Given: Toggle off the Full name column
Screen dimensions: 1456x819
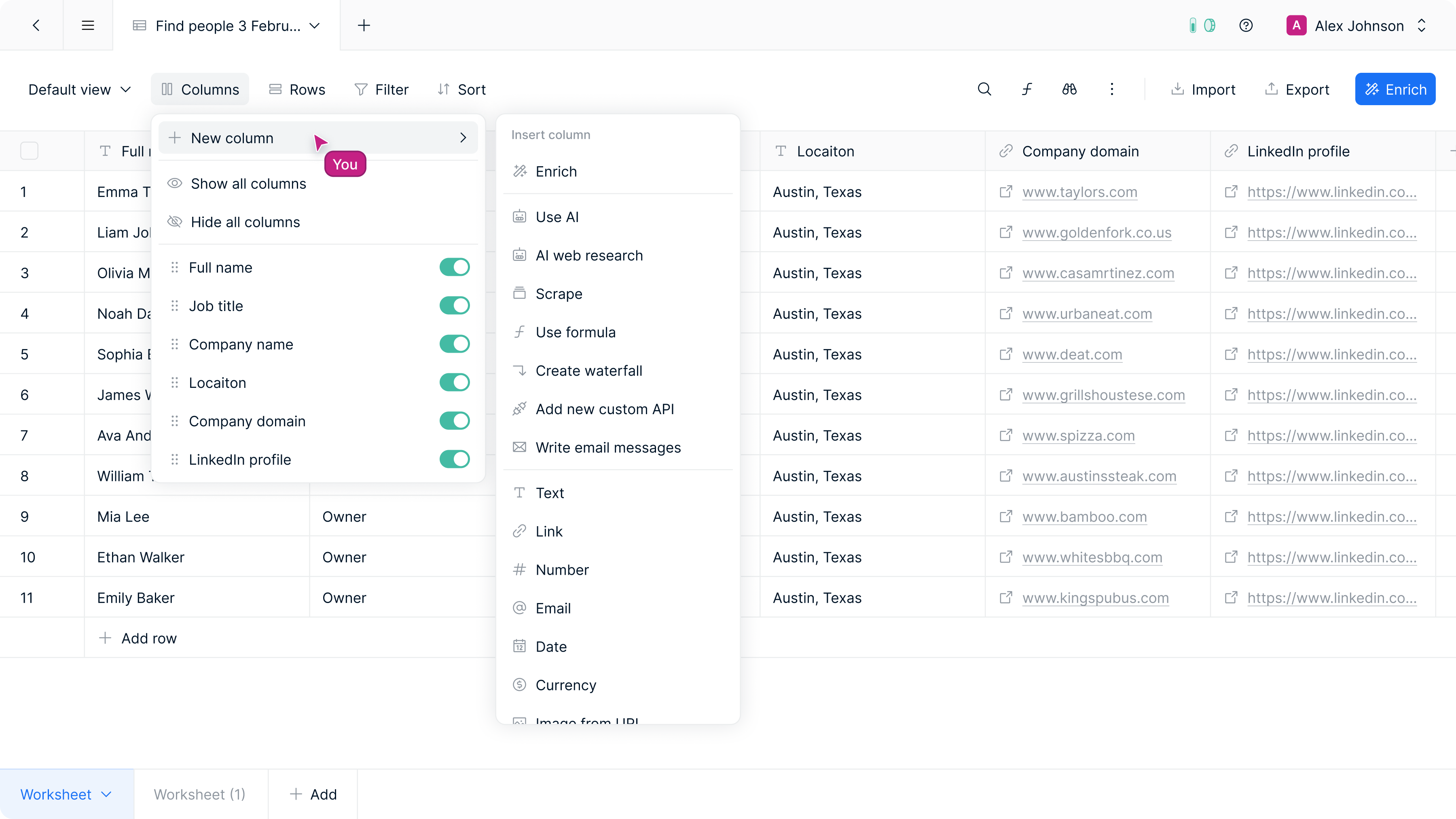Looking at the screenshot, I should point(455,267).
